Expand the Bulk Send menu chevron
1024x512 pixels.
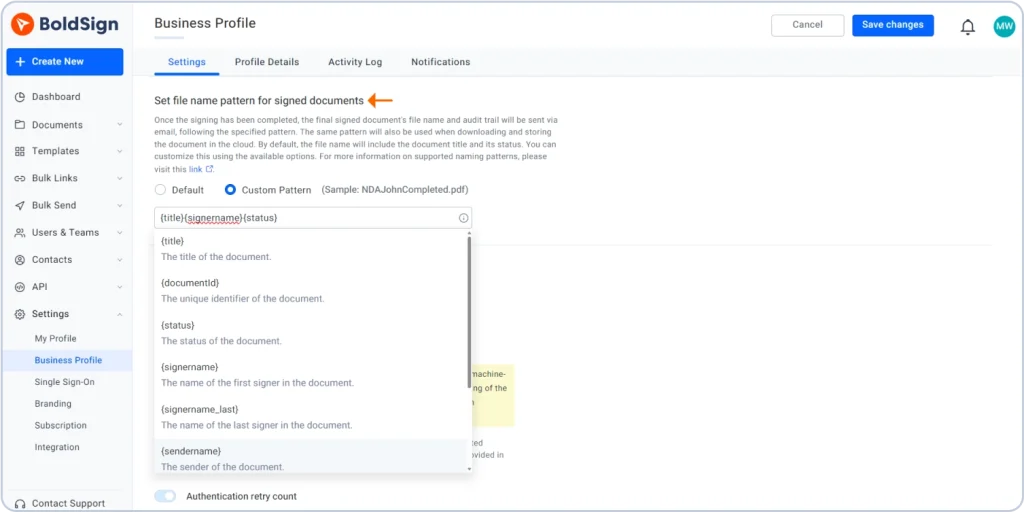[120, 205]
